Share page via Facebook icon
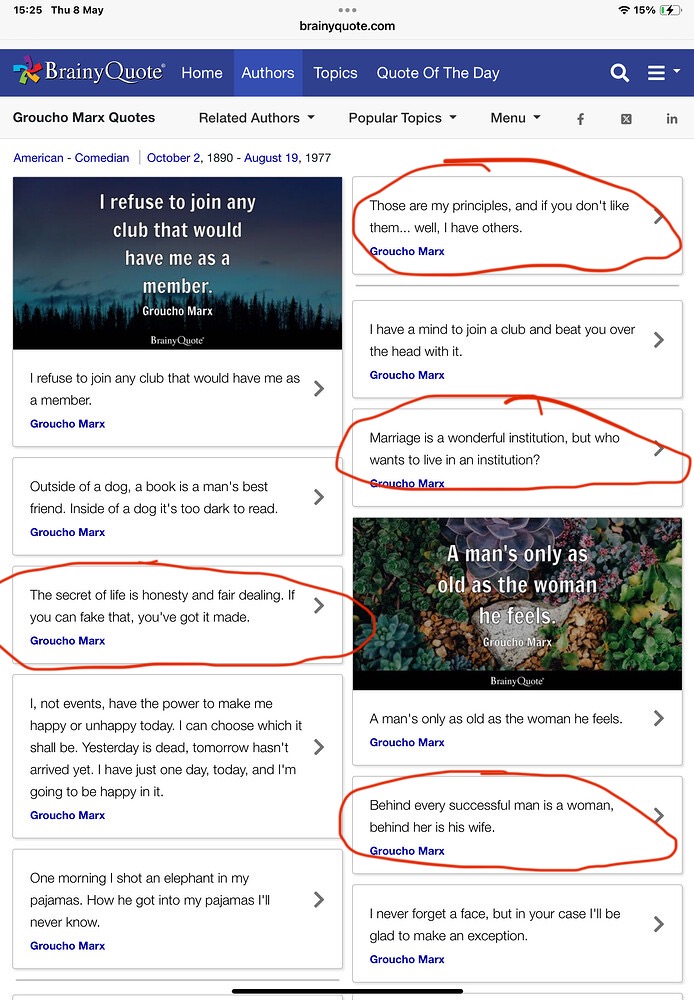This screenshot has height=1000, width=694. (x=580, y=119)
